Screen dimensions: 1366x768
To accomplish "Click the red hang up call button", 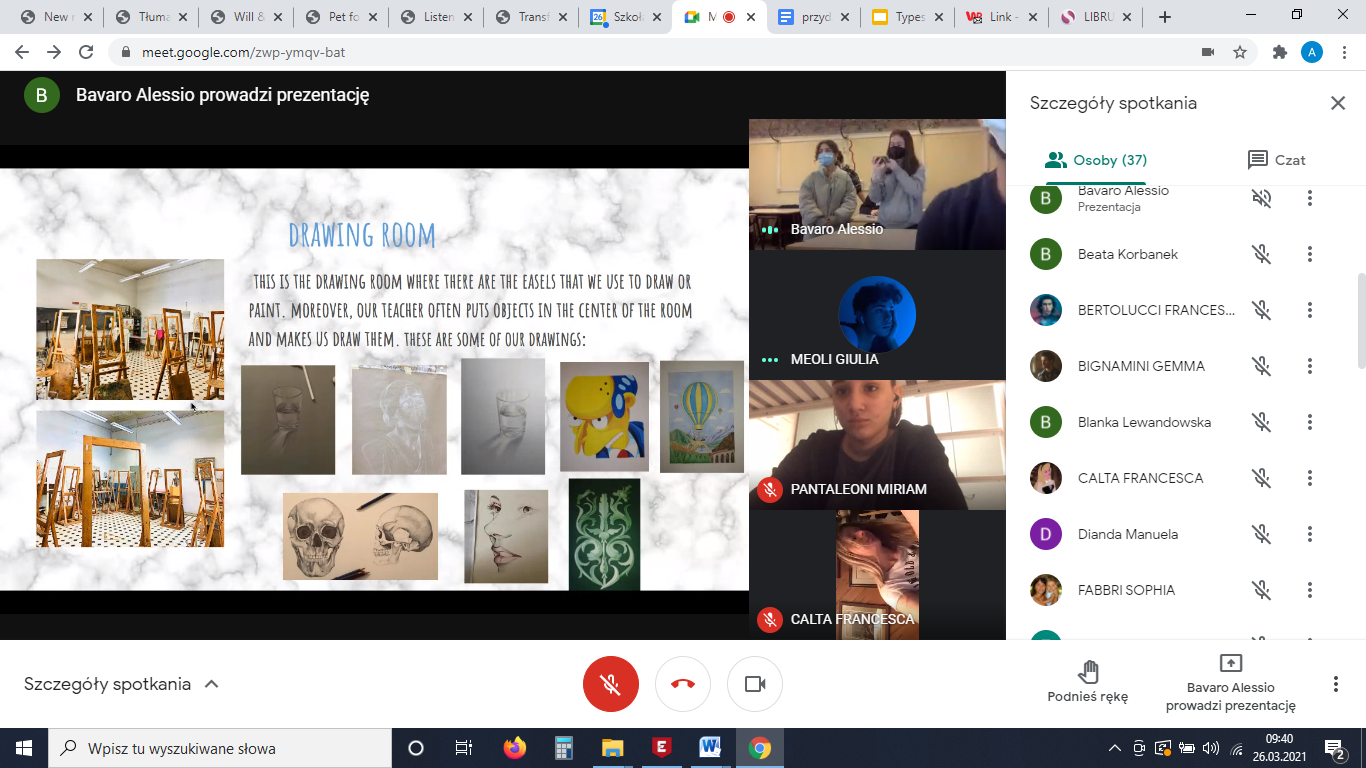I will [x=683, y=684].
